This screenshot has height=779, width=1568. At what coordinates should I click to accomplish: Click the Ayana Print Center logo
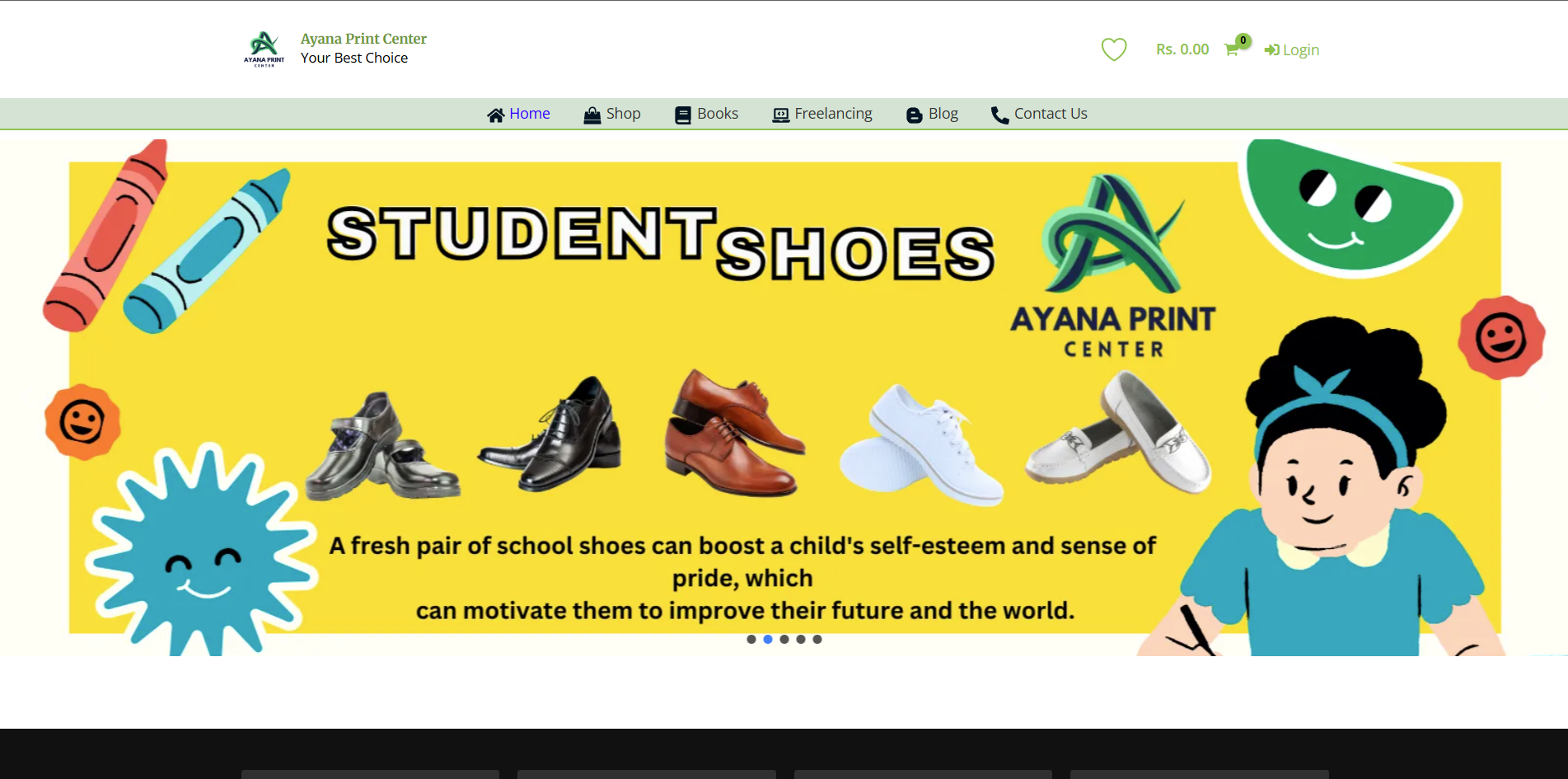pyautogui.click(x=264, y=49)
